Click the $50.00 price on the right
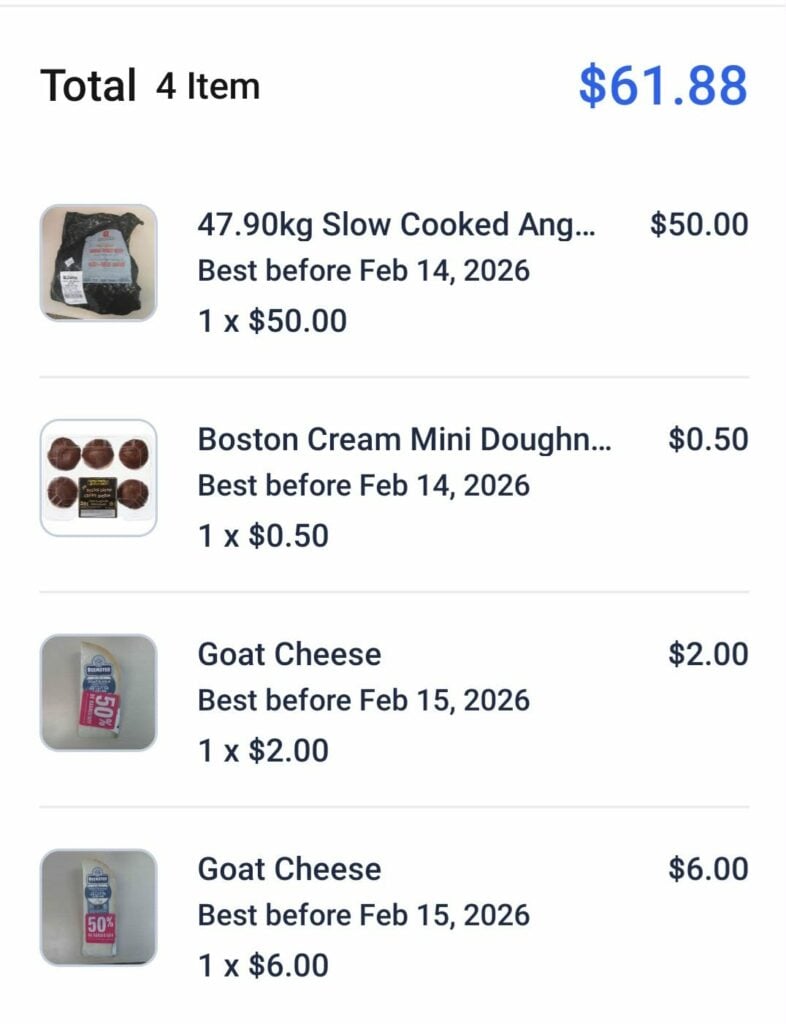The height and width of the screenshot is (1024, 786). (698, 224)
